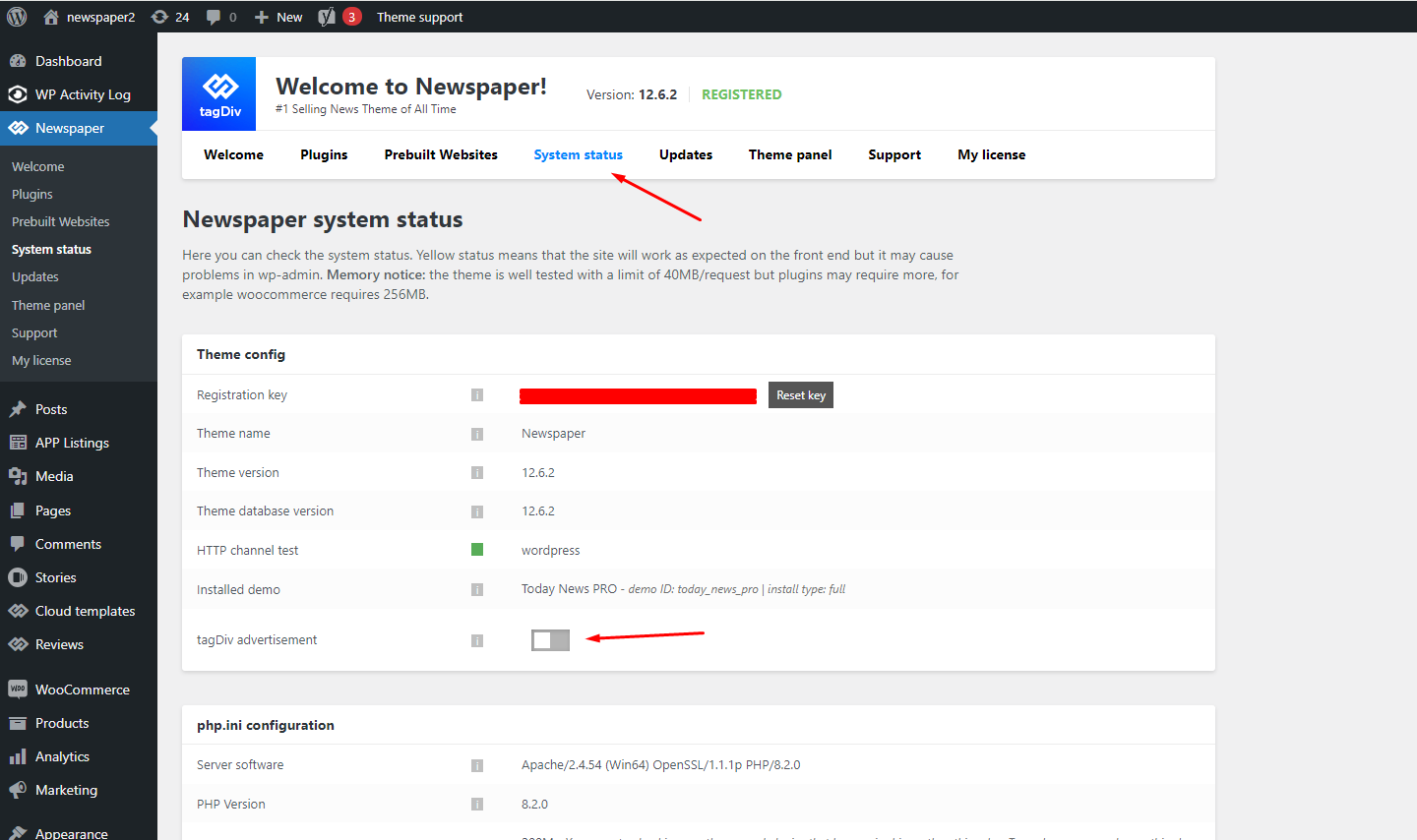Viewport: 1417px width, 840px height.
Task: Click the New content plus icon
Action: point(262,17)
